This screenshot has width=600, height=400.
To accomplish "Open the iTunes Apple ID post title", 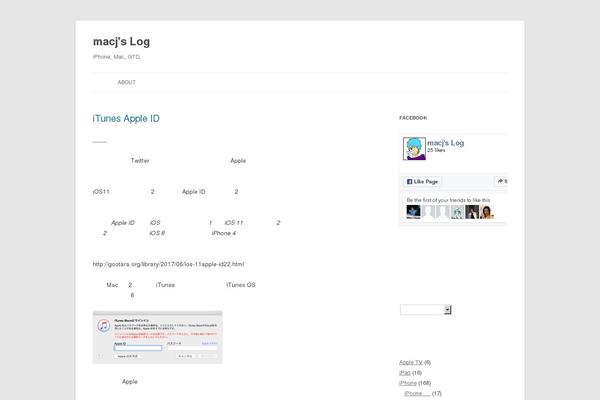I will (126, 119).
